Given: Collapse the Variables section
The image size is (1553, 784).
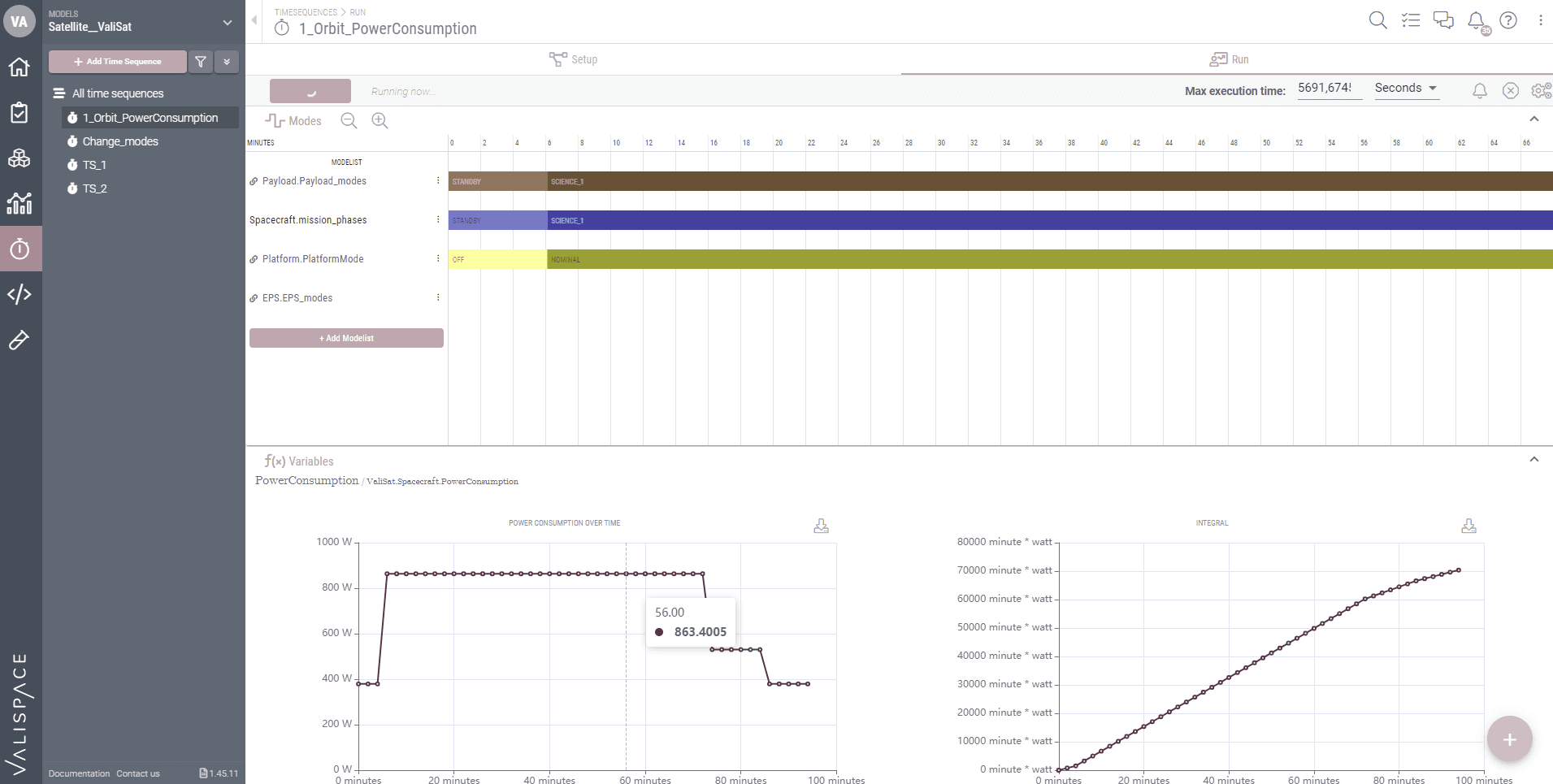Looking at the screenshot, I should click(x=1533, y=460).
